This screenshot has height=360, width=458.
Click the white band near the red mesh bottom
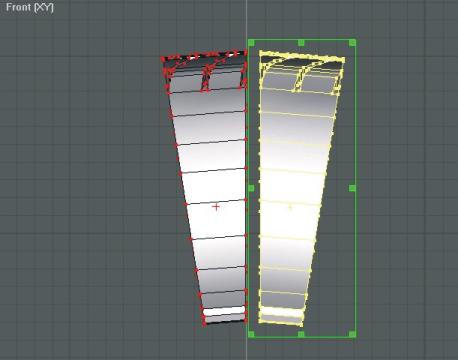[x=224, y=311]
